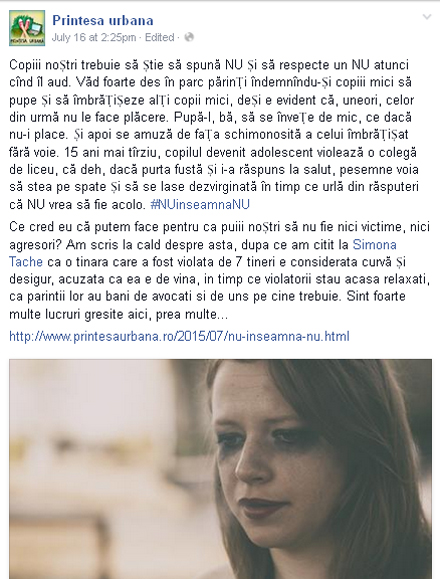The height and width of the screenshot is (579, 440).
Task: Click the opening words 'Copiii noștri trebuie'
Action: pos(65,65)
